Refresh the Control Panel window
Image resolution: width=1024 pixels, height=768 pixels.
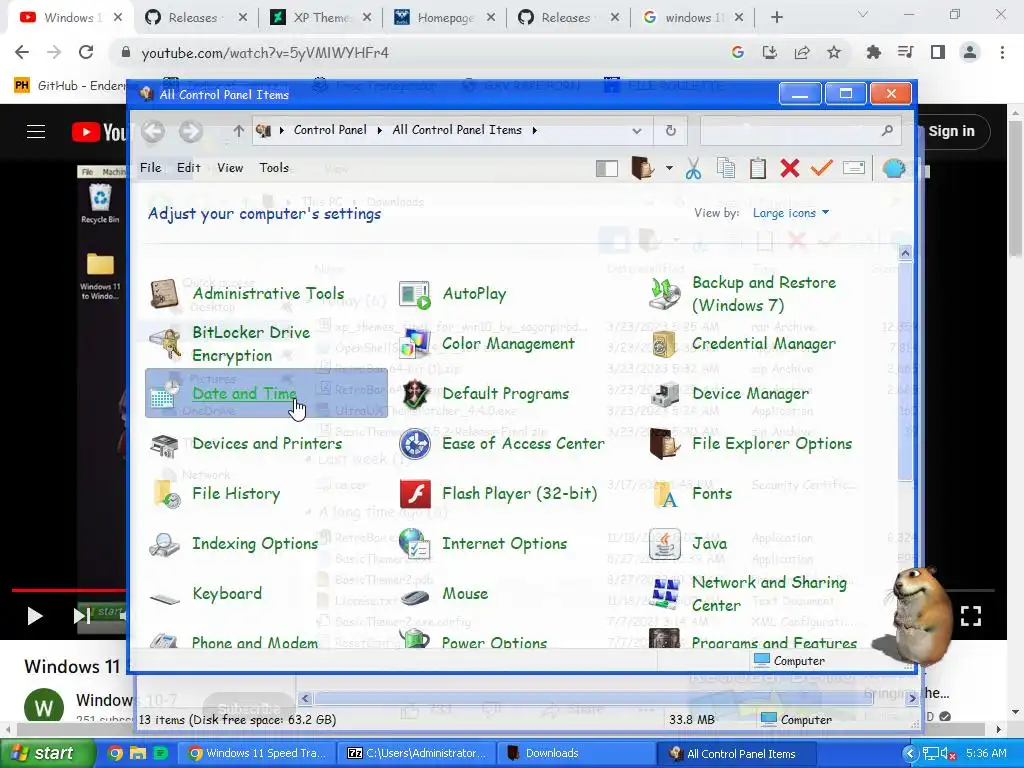tap(671, 131)
